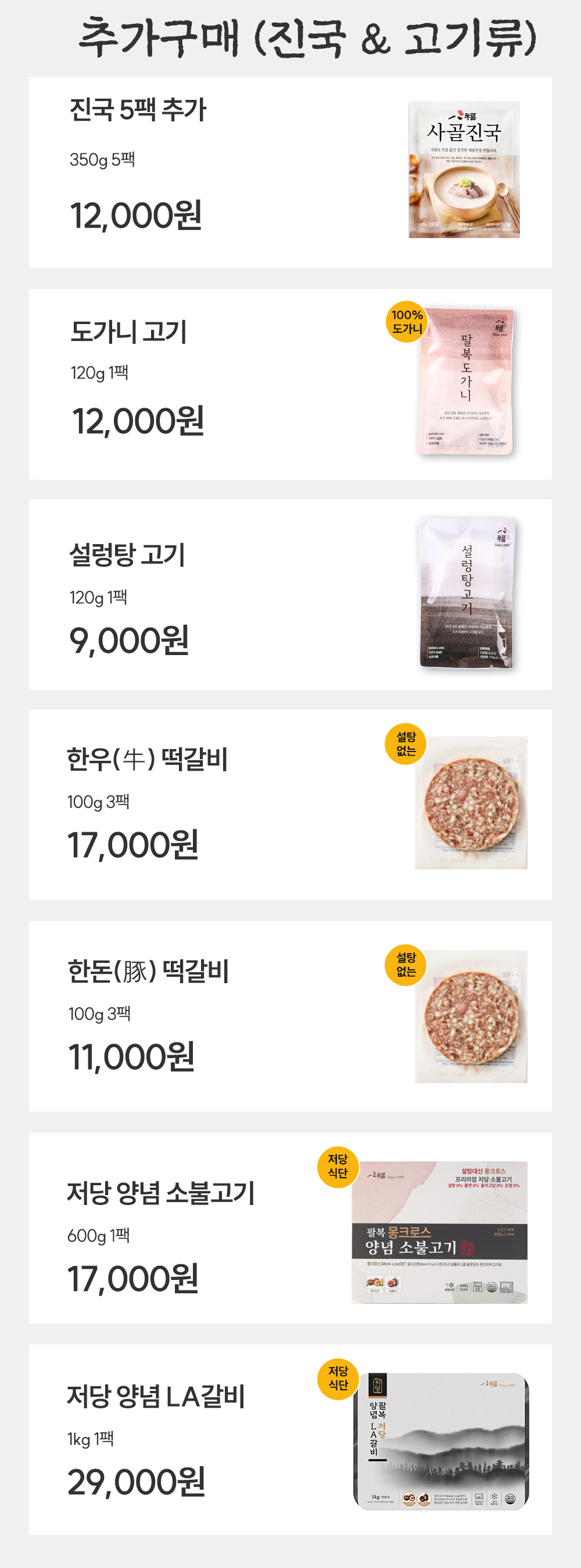581x1568 pixels.
Task: Click 저당식단 badge on LA갈비
Action: pyautogui.click(x=338, y=1378)
